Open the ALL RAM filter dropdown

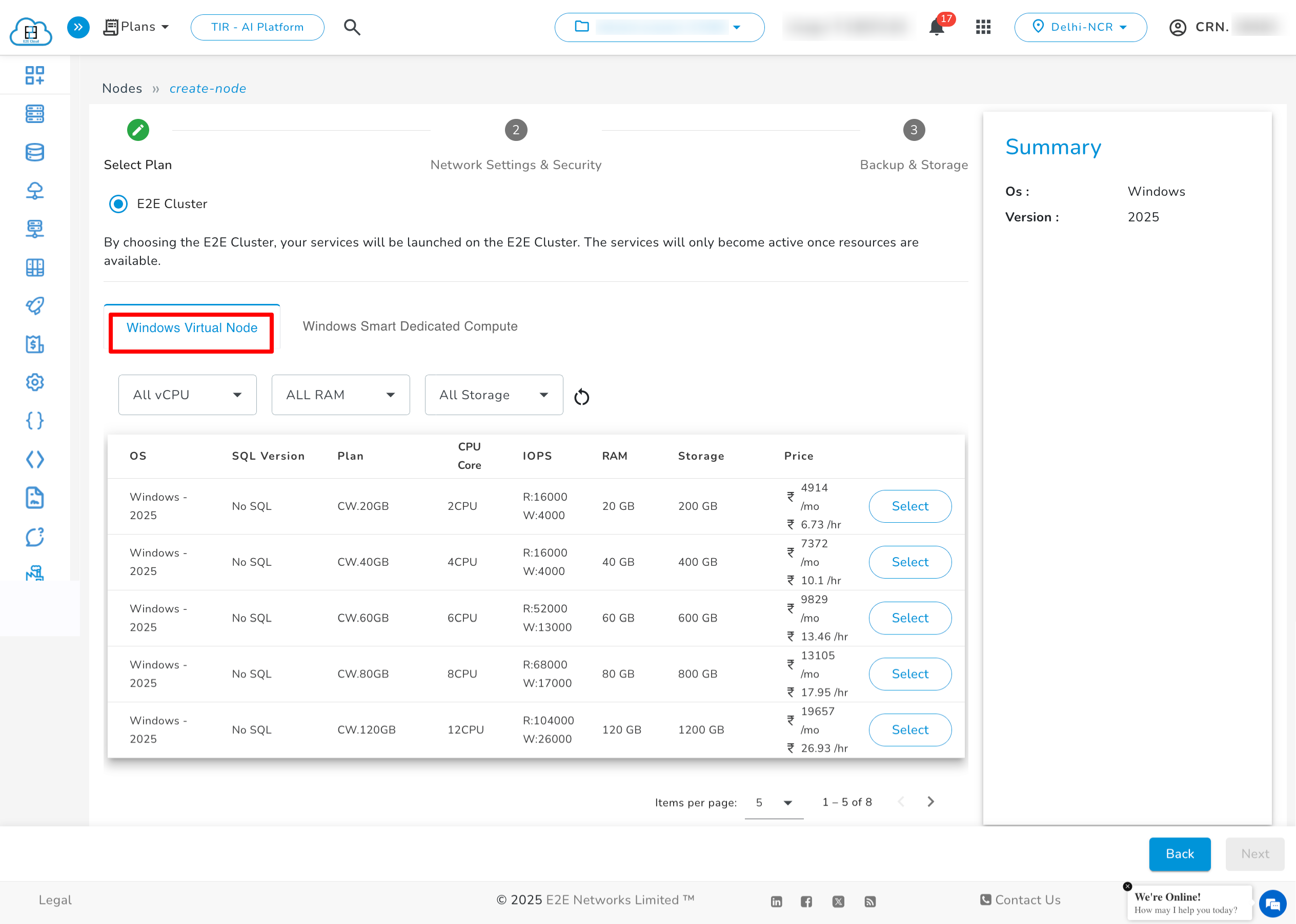[x=340, y=394]
